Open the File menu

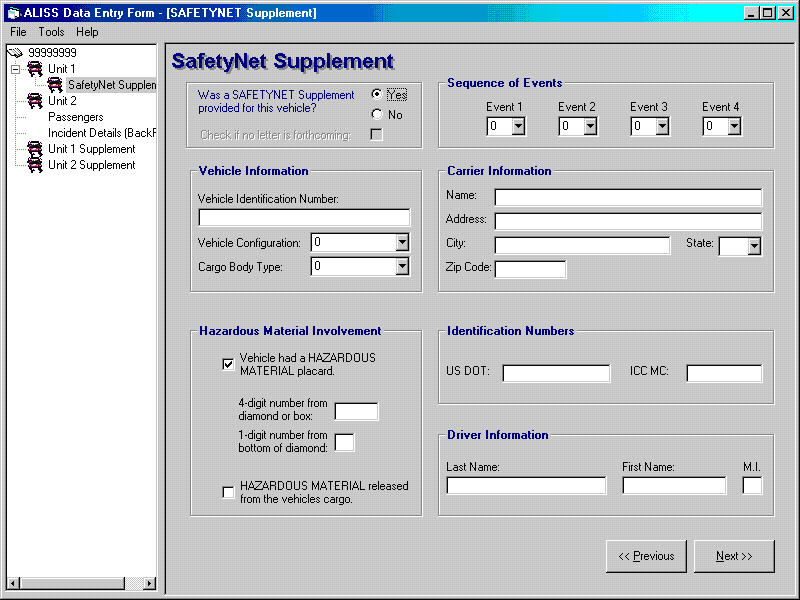pyautogui.click(x=18, y=32)
